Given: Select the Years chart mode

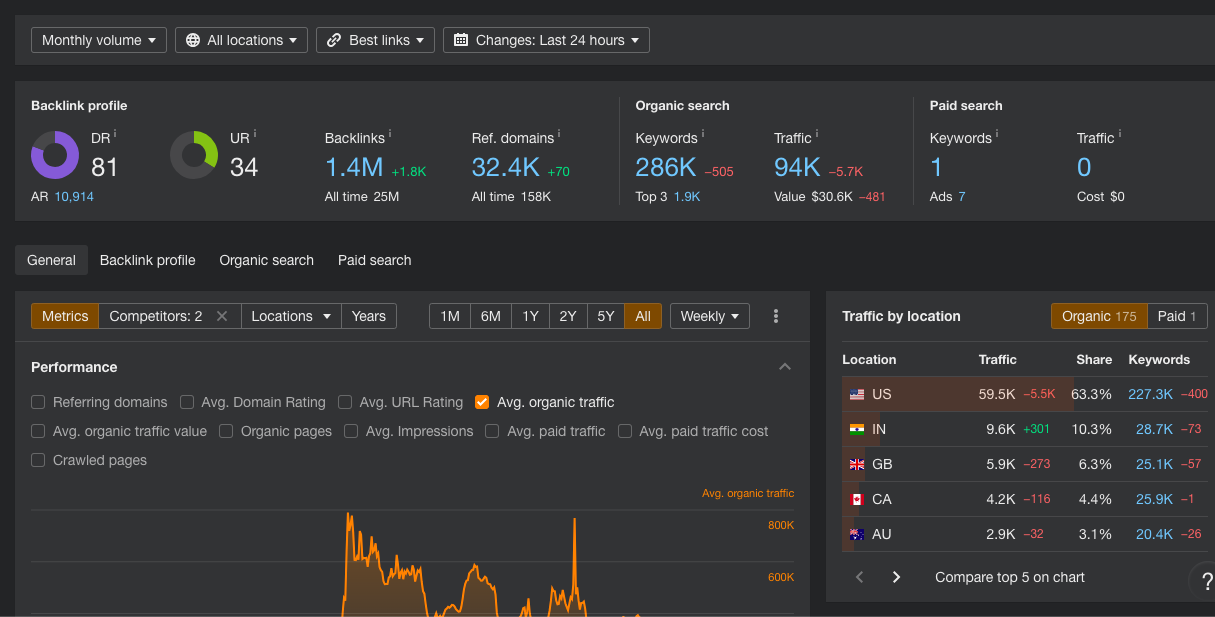Looking at the screenshot, I should click(369, 316).
